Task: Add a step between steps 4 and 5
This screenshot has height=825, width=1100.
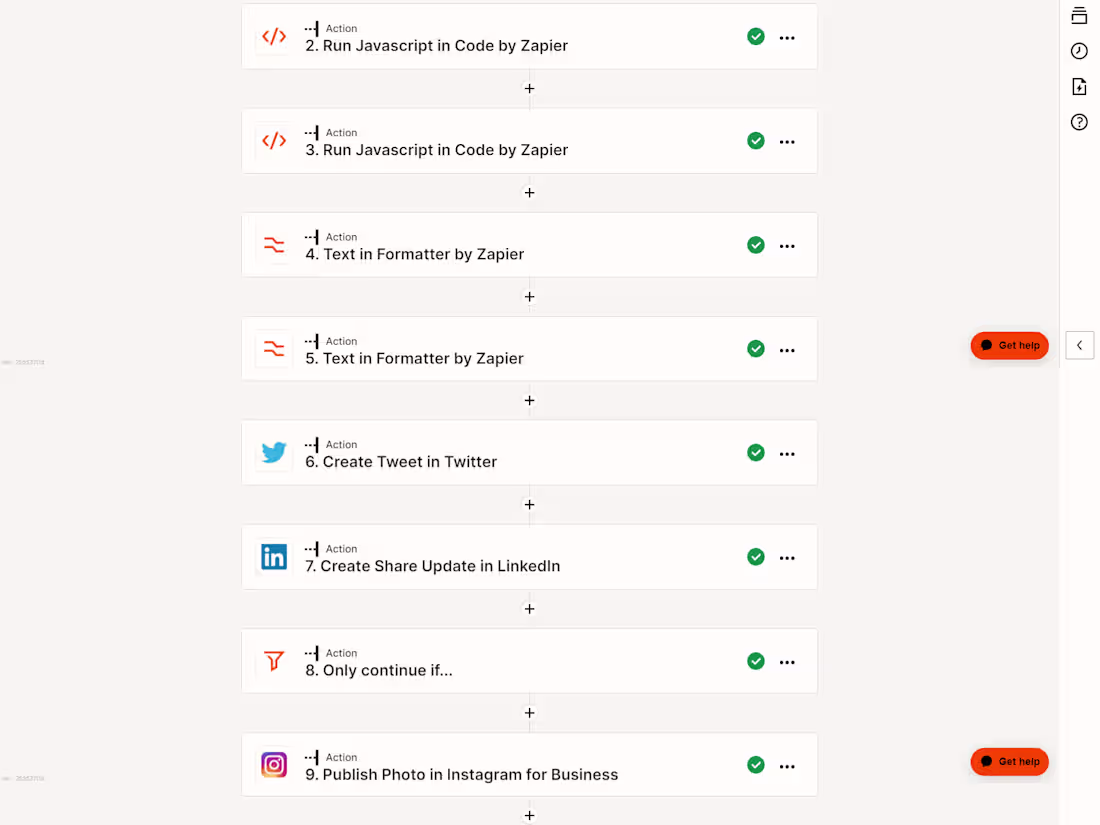Action: pyautogui.click(x=529, y=297)
